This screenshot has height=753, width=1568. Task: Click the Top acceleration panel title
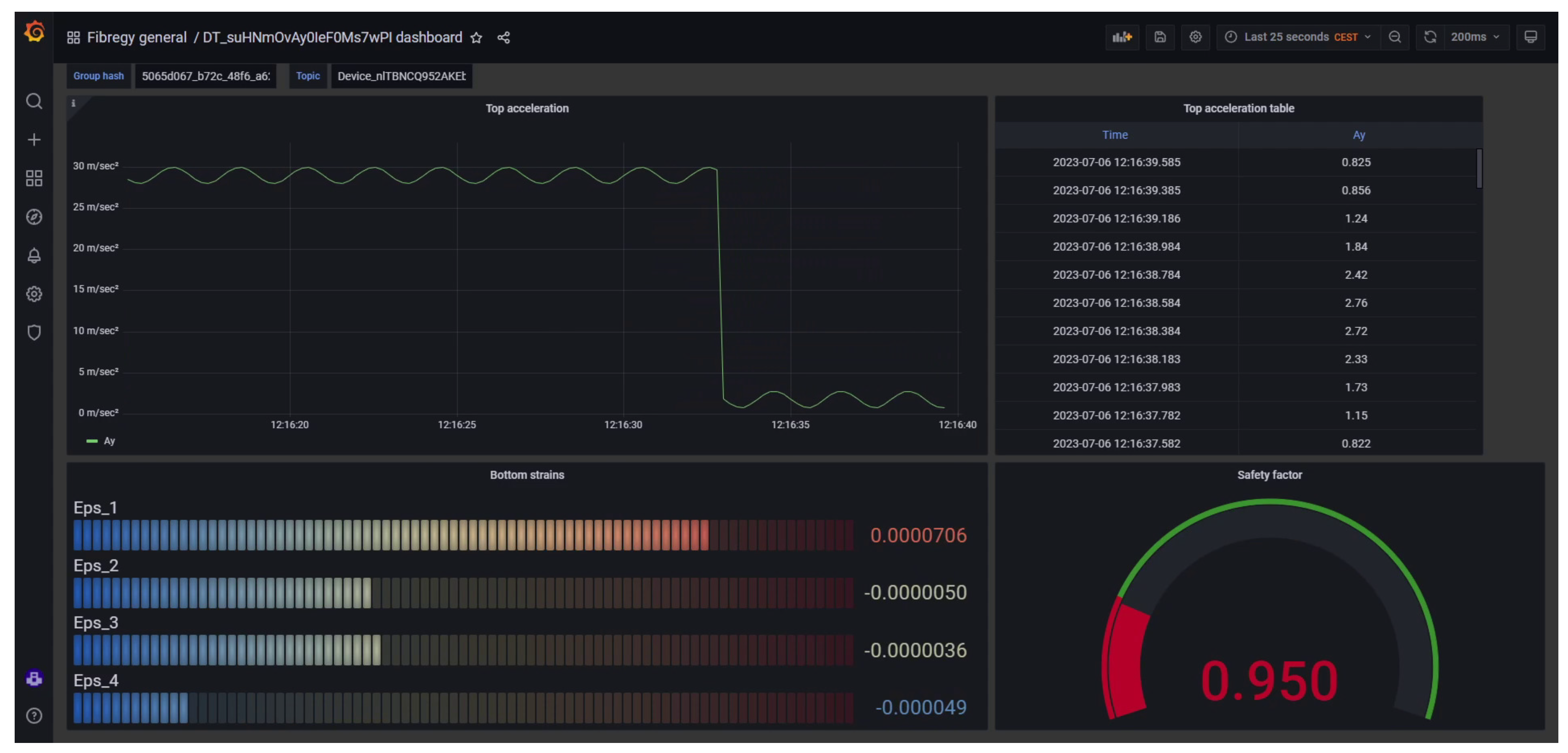point(526,108)
